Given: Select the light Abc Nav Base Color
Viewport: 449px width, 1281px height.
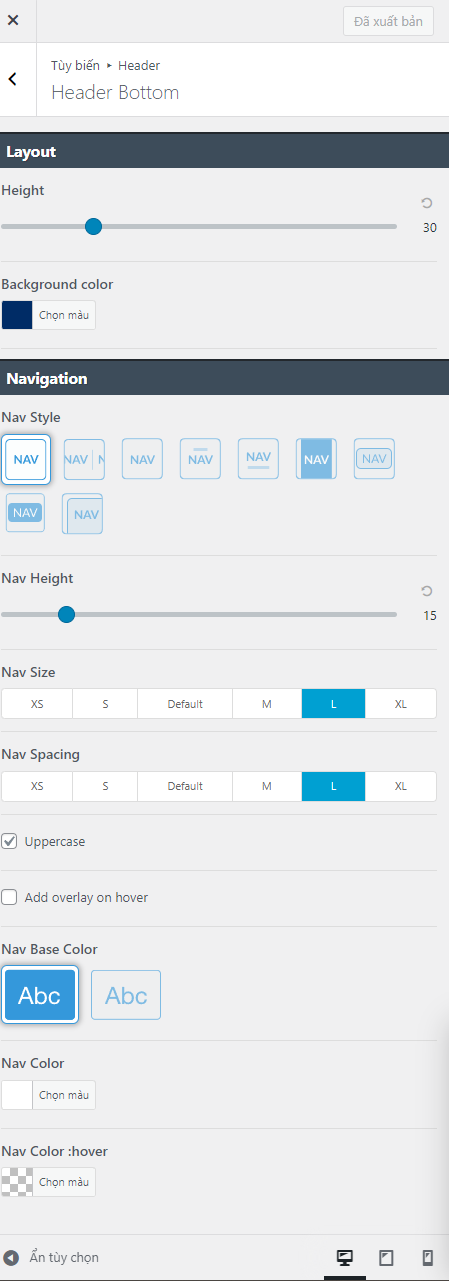Looking at the screenshot, I should tap(126, 995).
